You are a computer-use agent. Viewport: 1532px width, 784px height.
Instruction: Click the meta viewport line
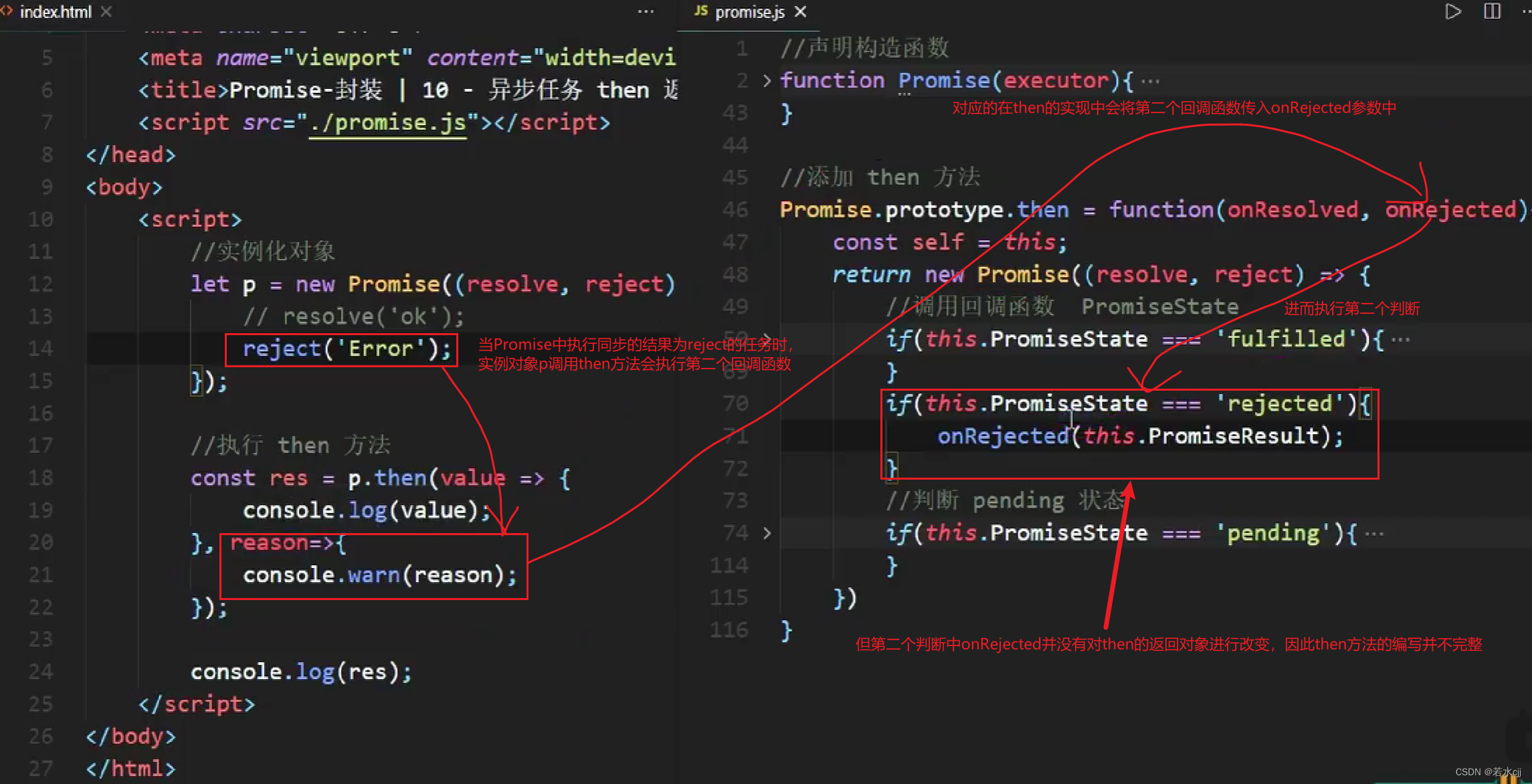click(x=407, y=58)
